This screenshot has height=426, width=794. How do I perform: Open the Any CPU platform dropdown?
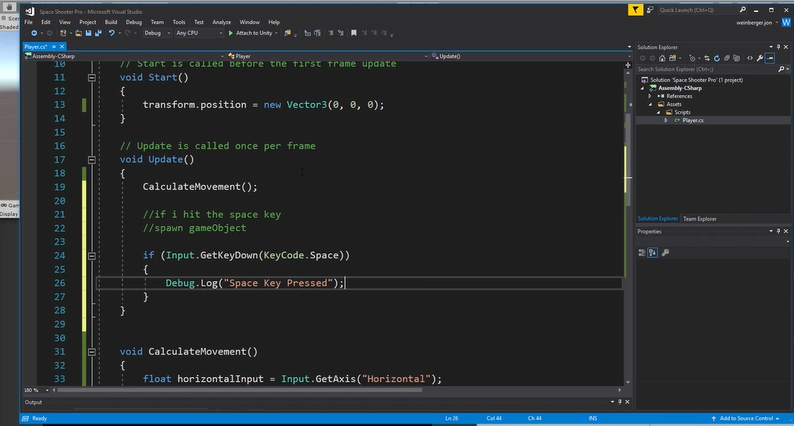pos(199,33)
